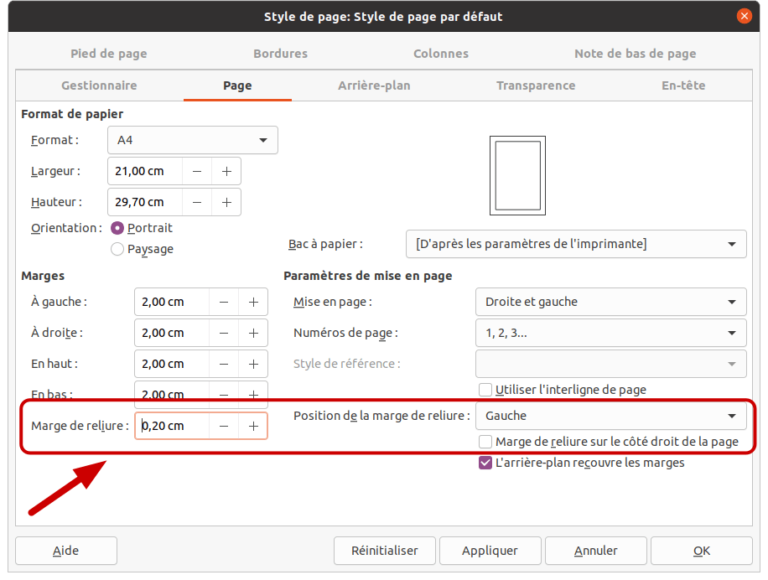Switch to Note de bas de page tab
This screenshot has width=768, height=580.
(x=635, y=53)
